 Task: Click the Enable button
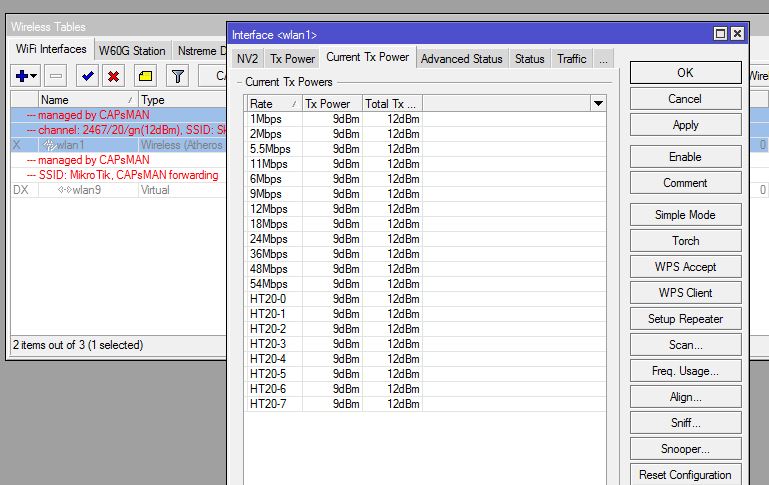[685, 156]
